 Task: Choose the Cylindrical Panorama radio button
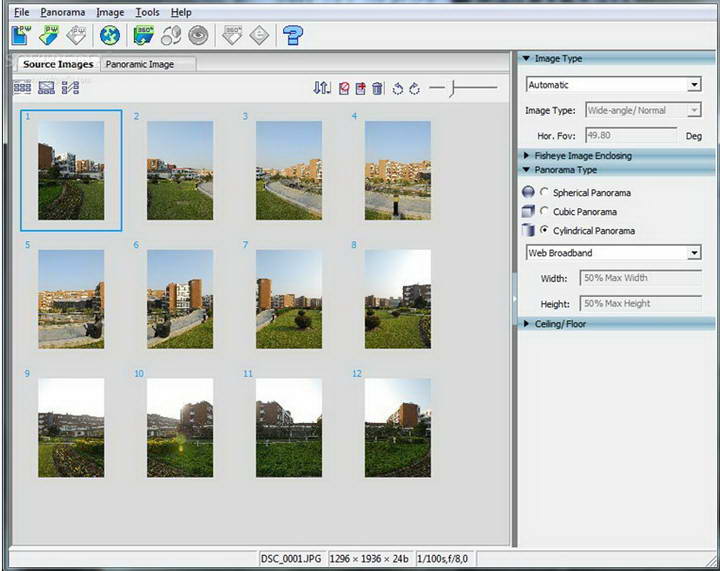[x=544, y=231]
